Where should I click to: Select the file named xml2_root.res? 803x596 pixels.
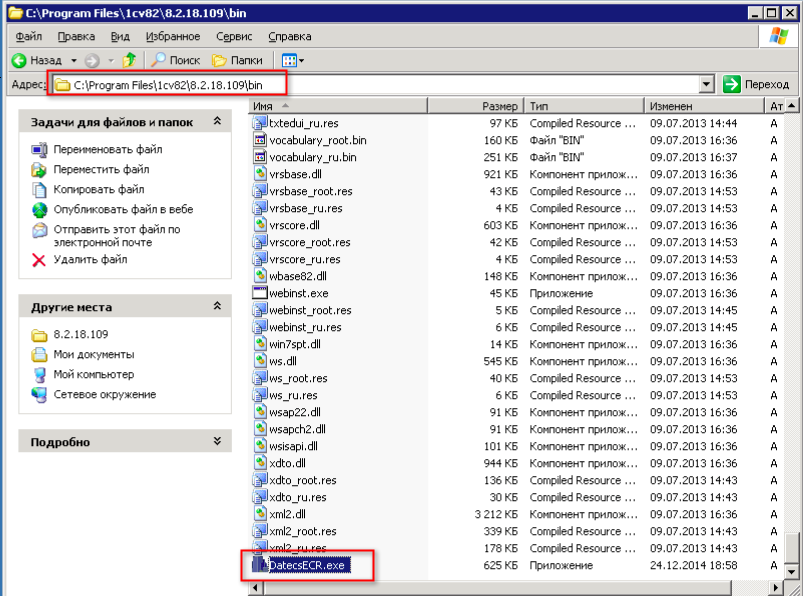coord(303,531)
